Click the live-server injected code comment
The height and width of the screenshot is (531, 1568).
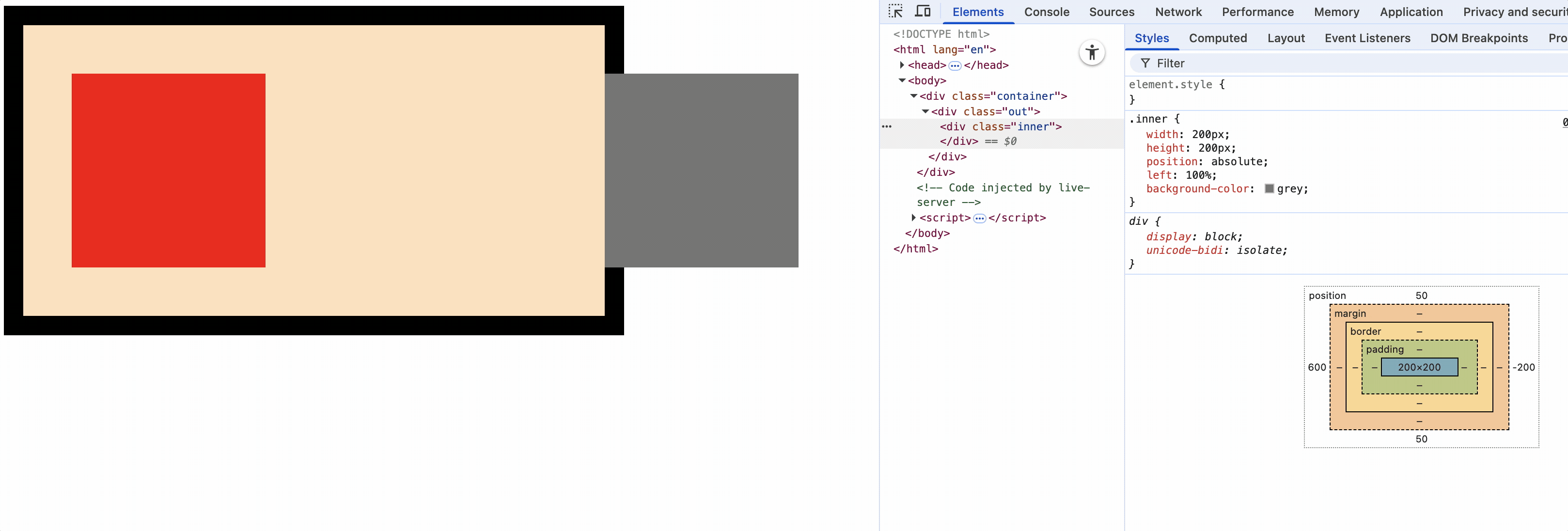click(x=1003, y=195)
